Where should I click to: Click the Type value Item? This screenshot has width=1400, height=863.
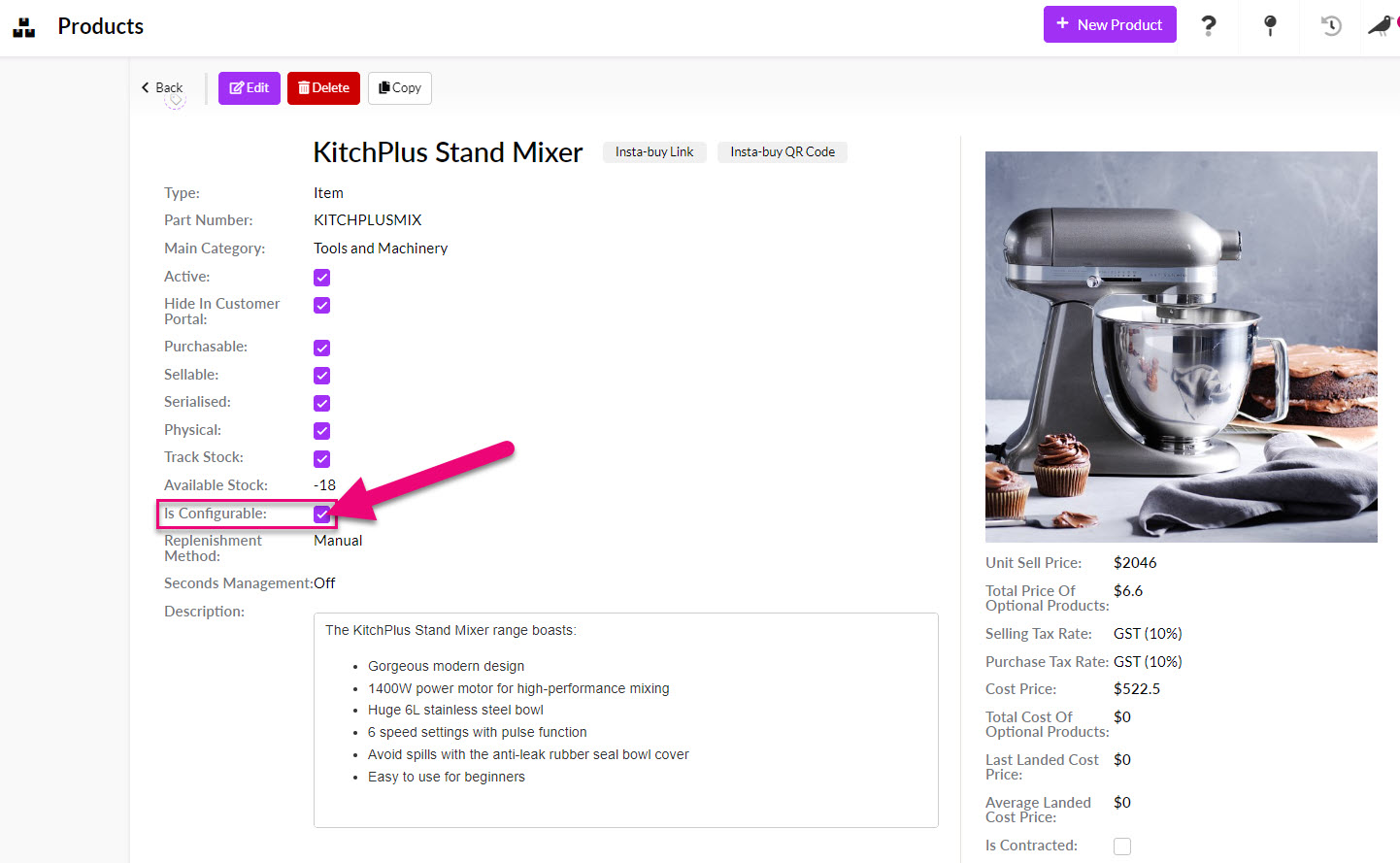328,193
